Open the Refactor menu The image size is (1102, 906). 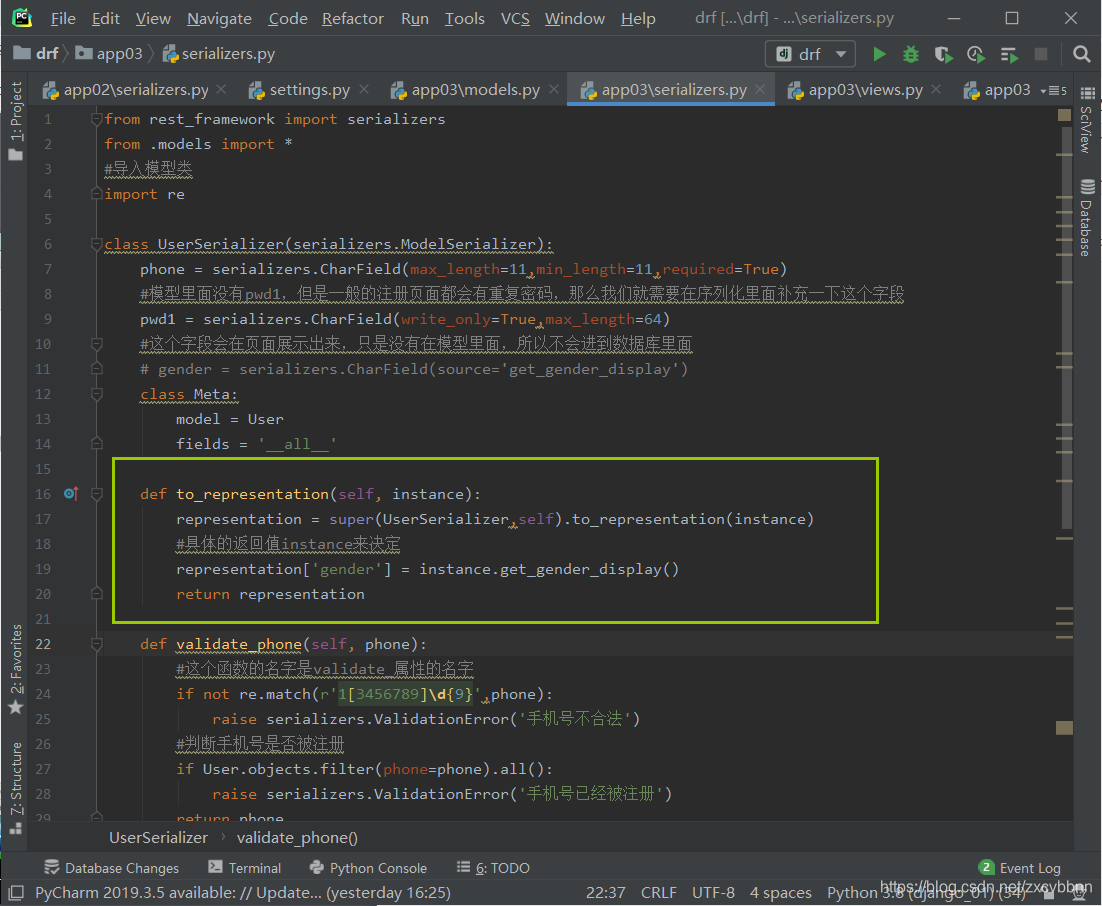pyautogui.click(x=353, y=19)
